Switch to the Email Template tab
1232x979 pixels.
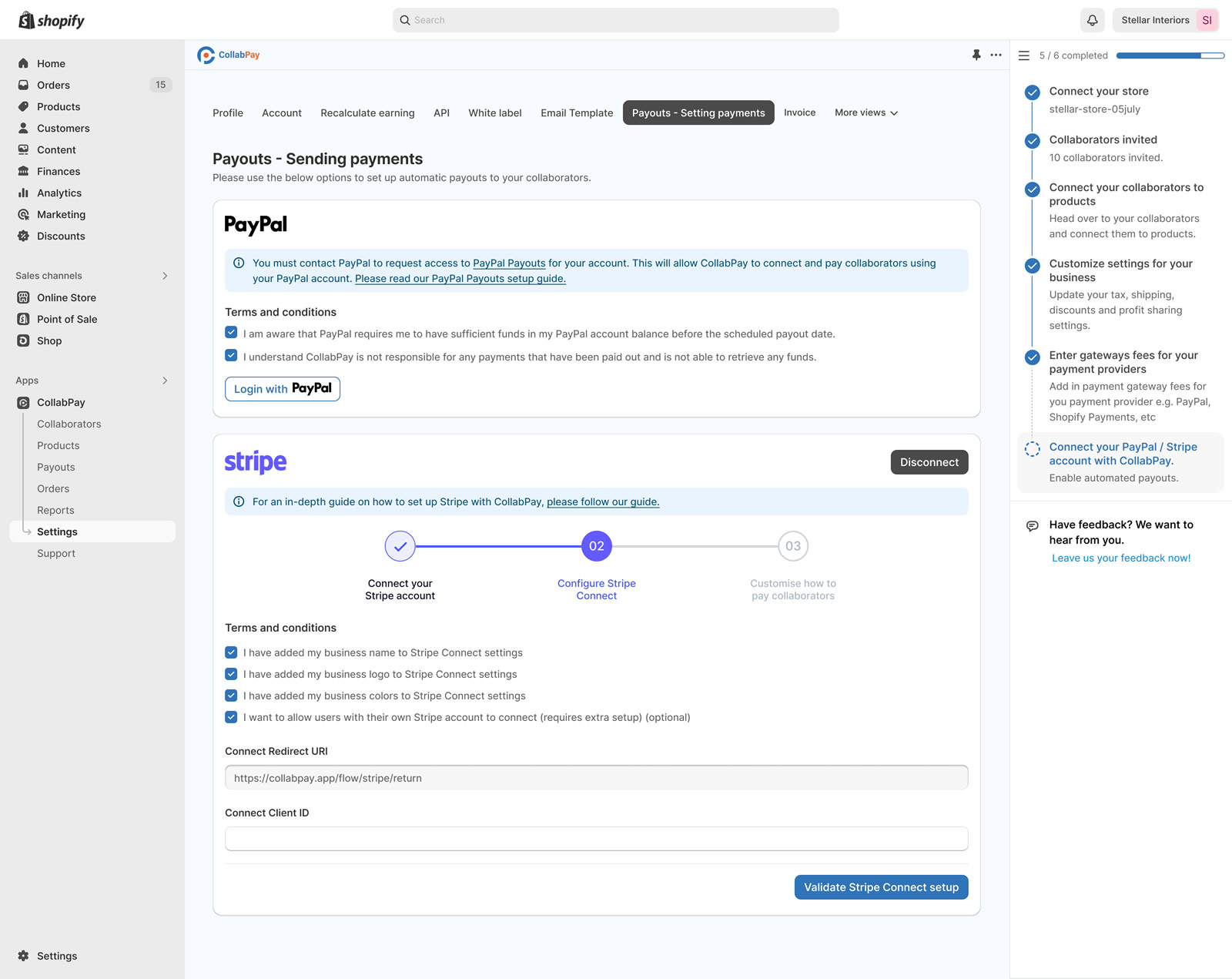[576, 112]
